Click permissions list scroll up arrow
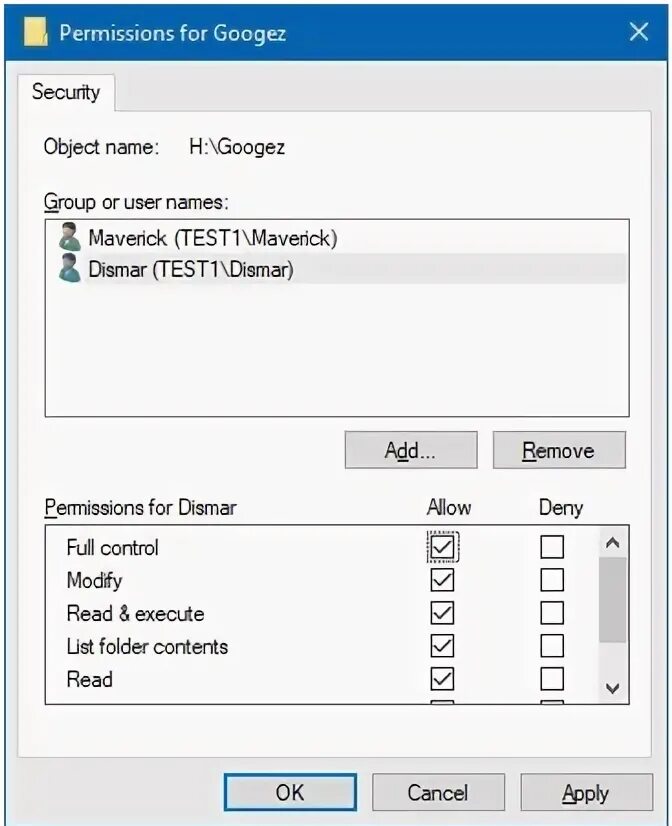The image size is (672, 826). (x=612, y=542)
